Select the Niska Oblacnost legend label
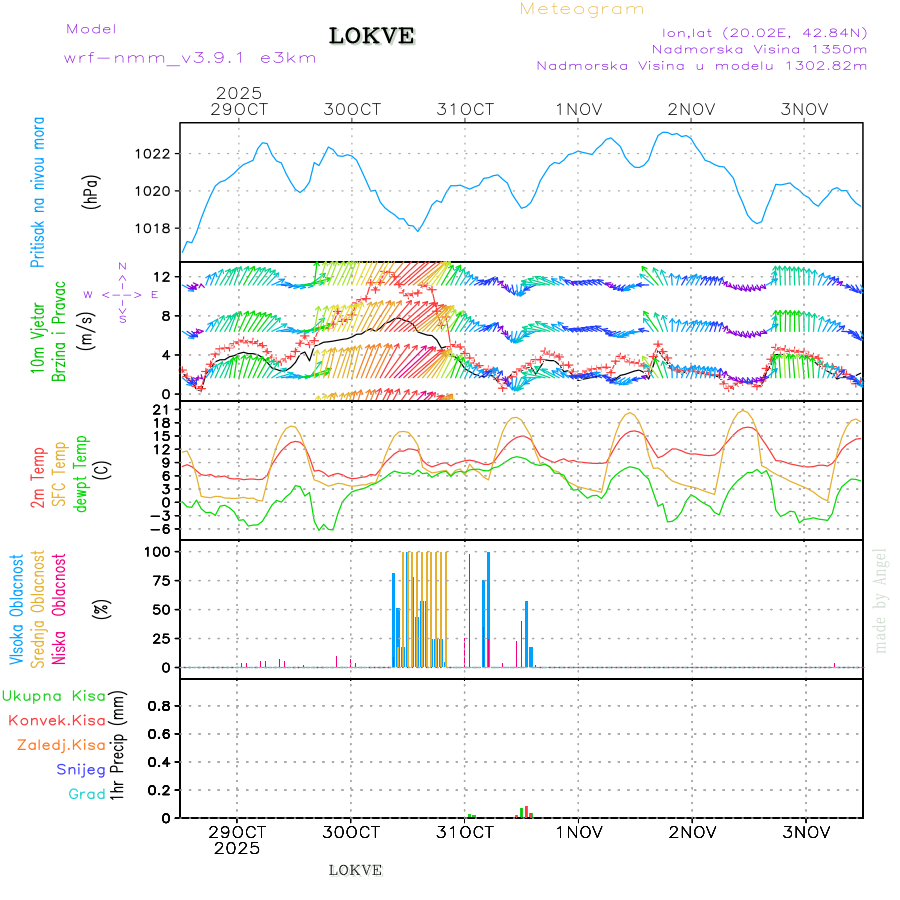900x900 pixels. [x=59, y=609]
